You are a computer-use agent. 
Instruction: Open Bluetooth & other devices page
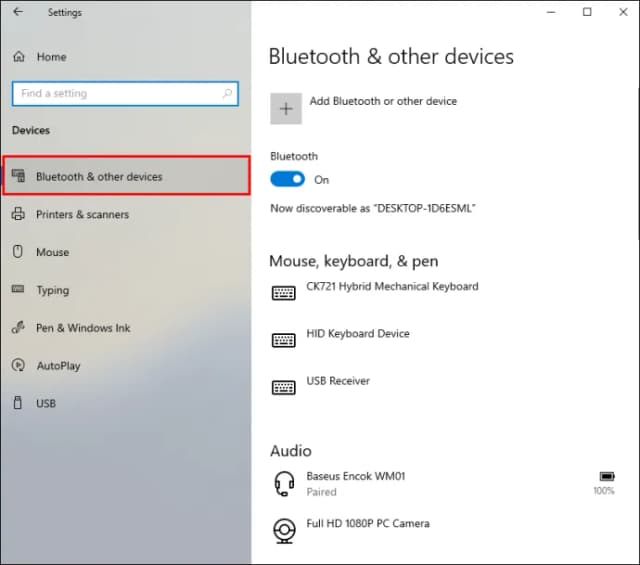(x=98, y=177)
